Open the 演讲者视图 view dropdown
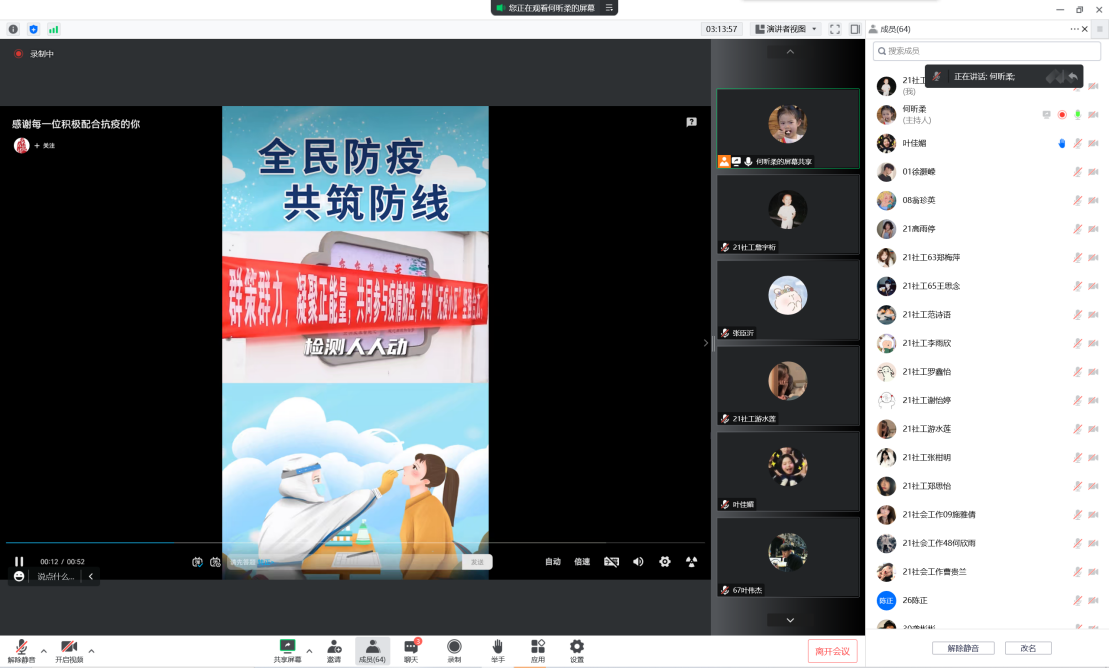This screenshot has height=668, width=1109. coord(785,29)
